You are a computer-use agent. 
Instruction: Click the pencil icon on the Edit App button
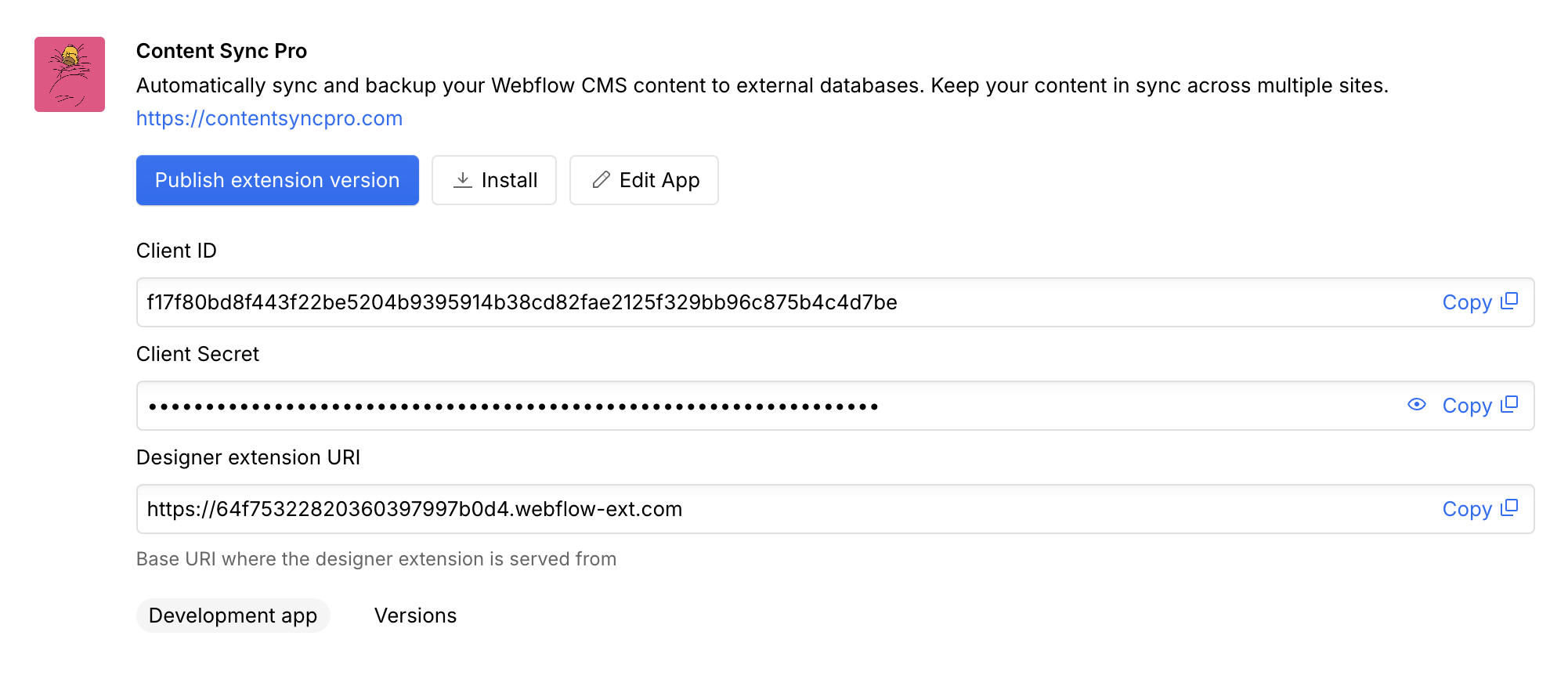[x=601, y=180]
